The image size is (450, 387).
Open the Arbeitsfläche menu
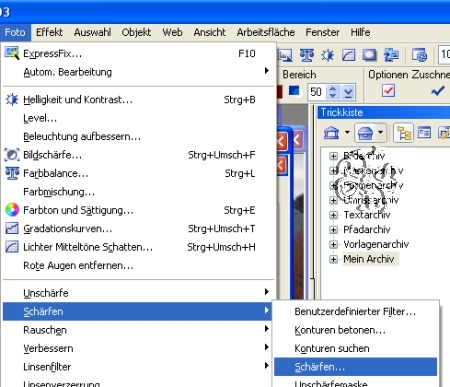tap(266, 32)
